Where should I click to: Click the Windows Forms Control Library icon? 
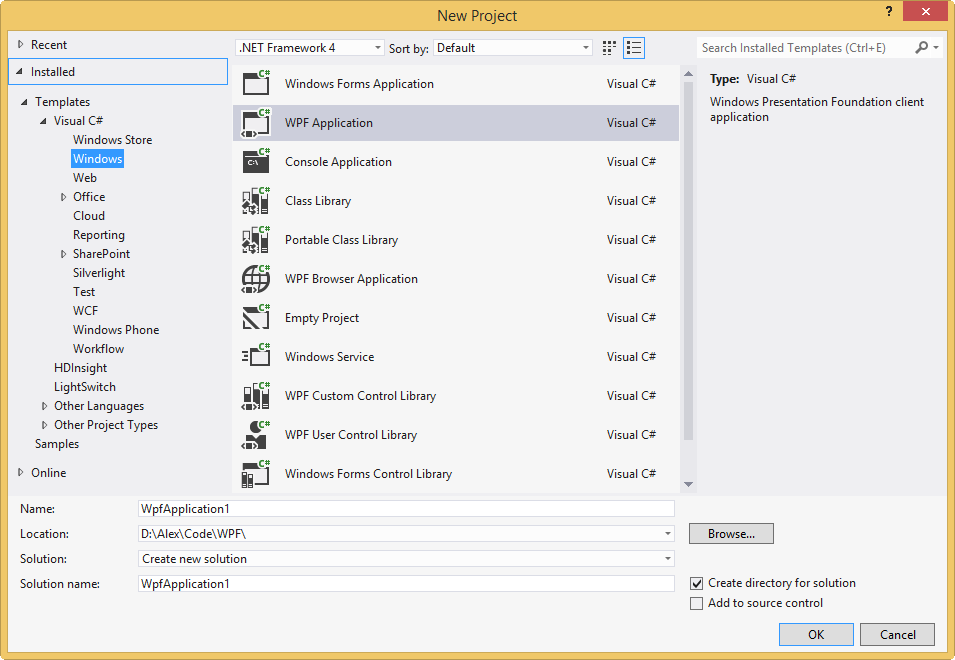256,474
